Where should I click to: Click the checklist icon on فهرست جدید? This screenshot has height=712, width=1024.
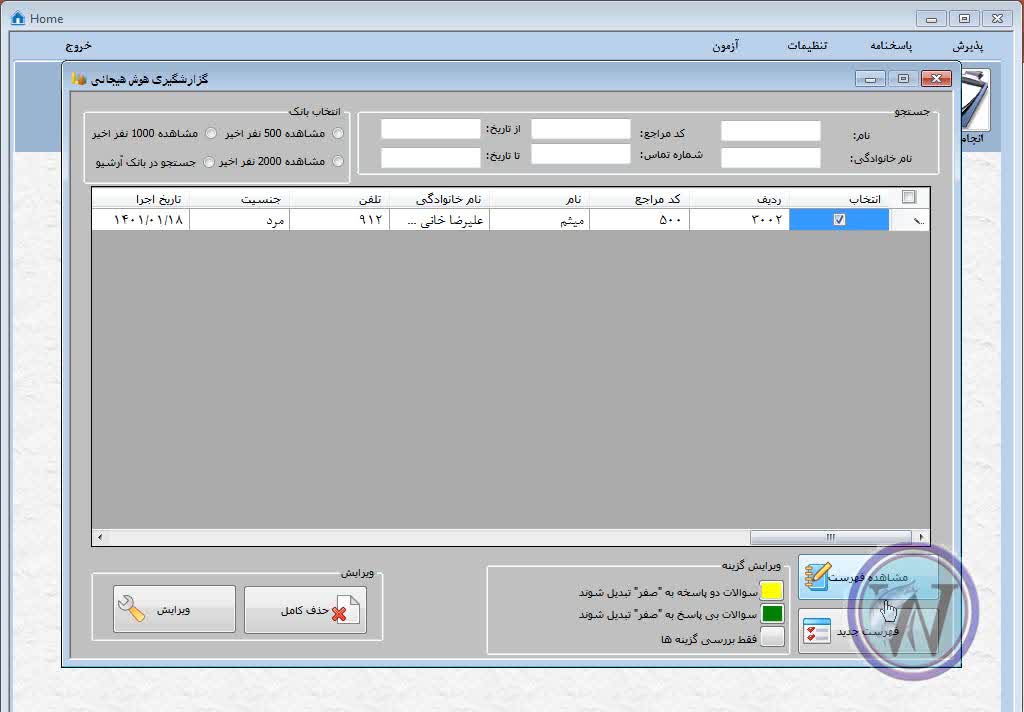[x=818, y=631]
